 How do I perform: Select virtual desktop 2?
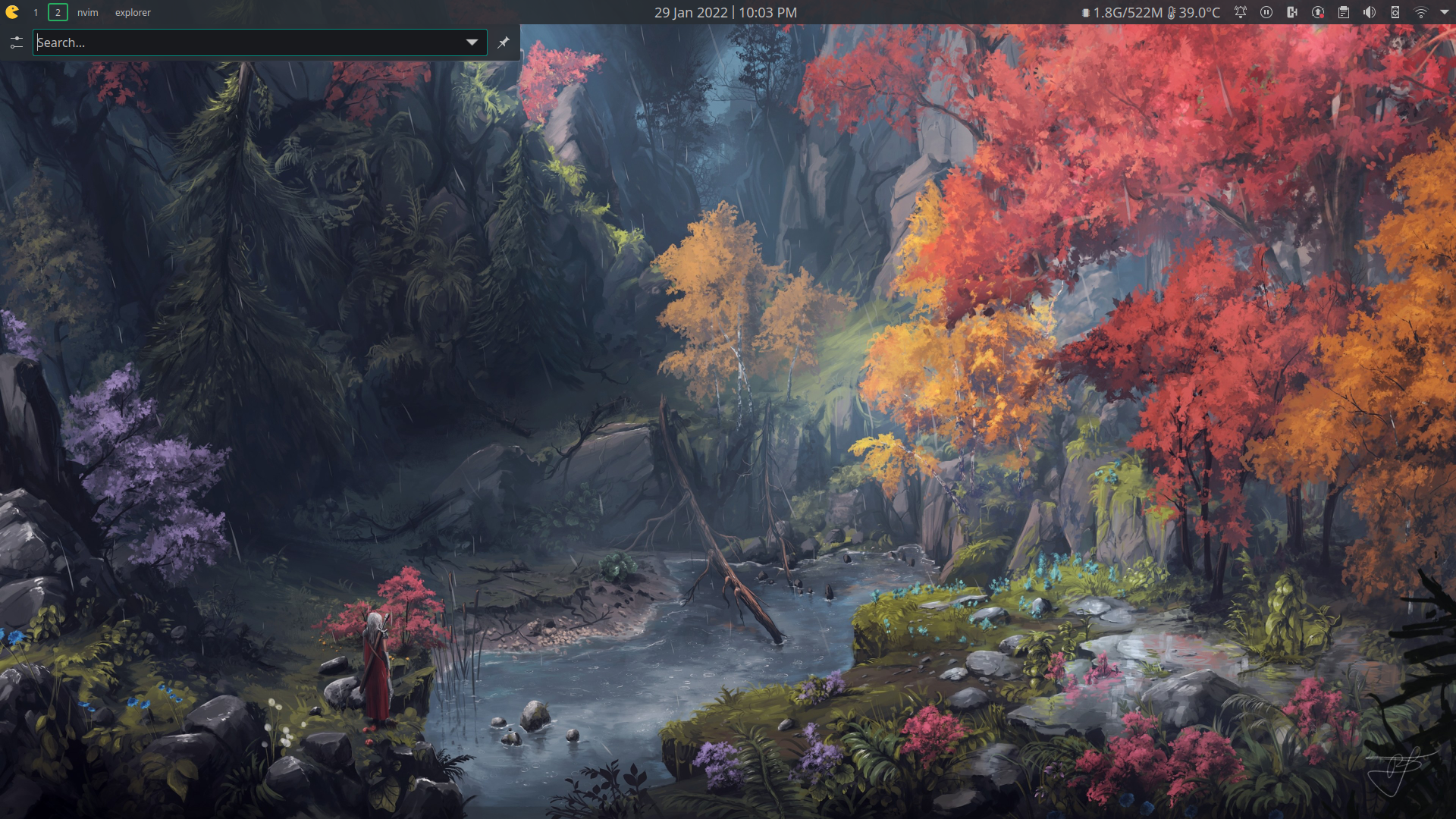coord(58,12)
